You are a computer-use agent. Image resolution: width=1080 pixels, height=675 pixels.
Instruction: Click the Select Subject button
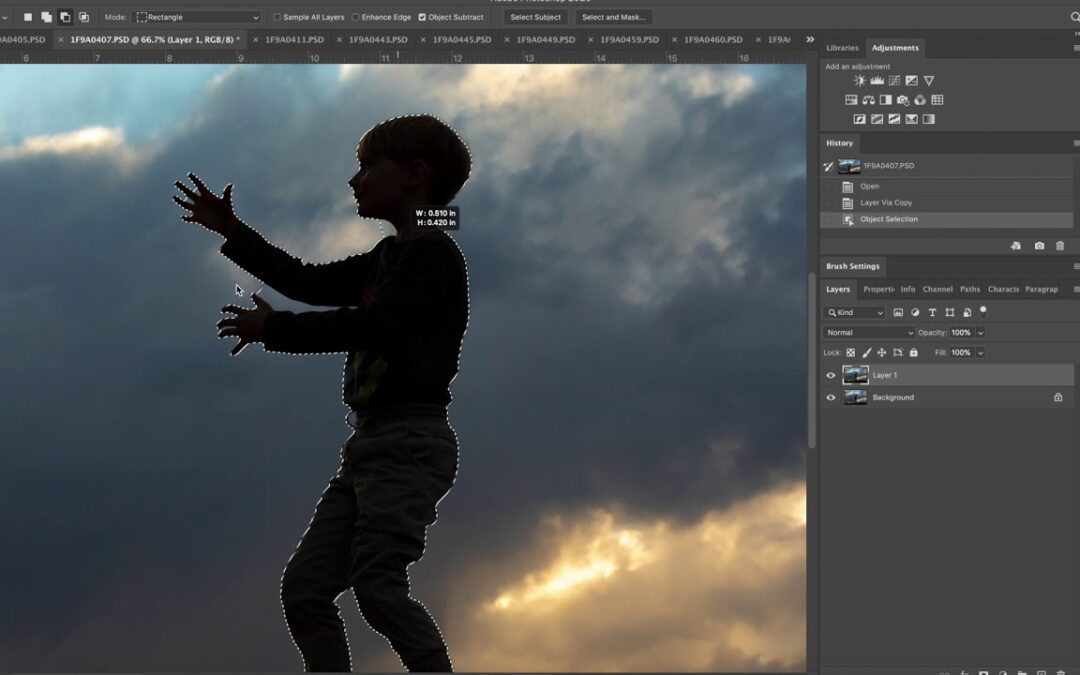pos(536,17)
